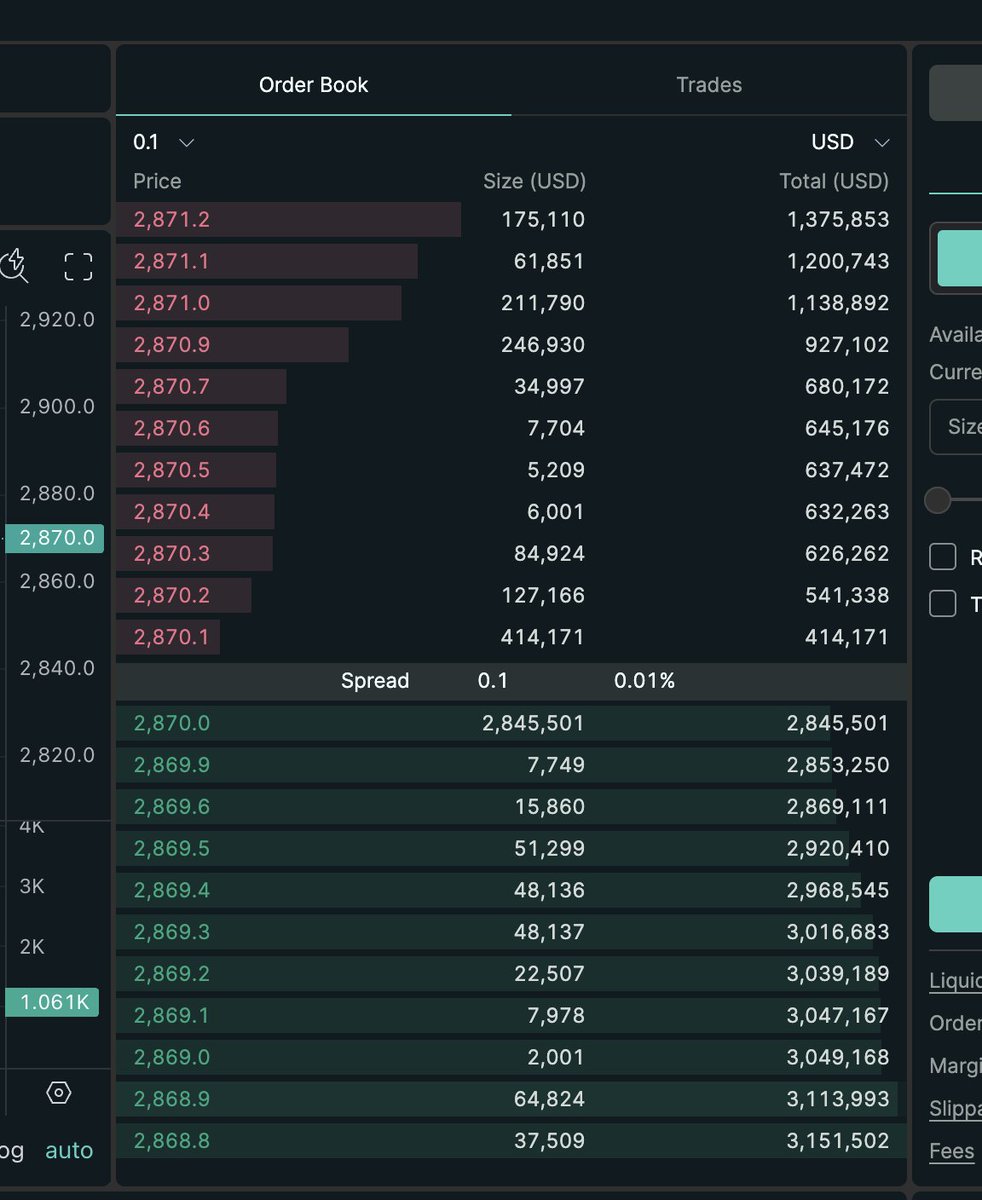Click the leverage slider handle
This screenshot has width=982, height=1200.
(937, 500)
